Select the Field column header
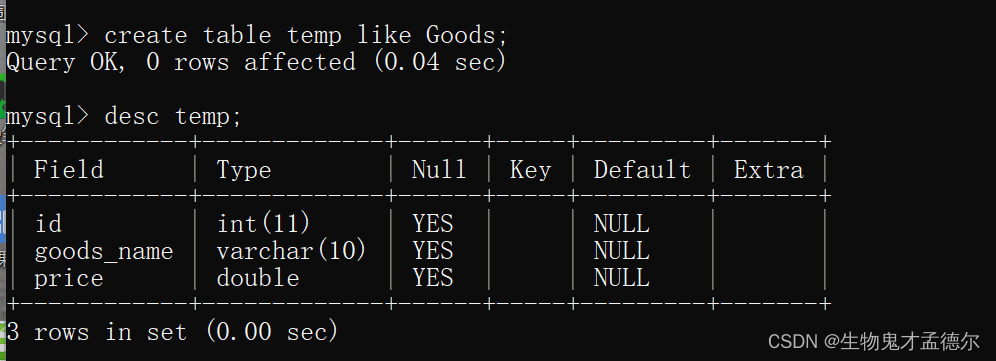 click(x=69, y=170)
